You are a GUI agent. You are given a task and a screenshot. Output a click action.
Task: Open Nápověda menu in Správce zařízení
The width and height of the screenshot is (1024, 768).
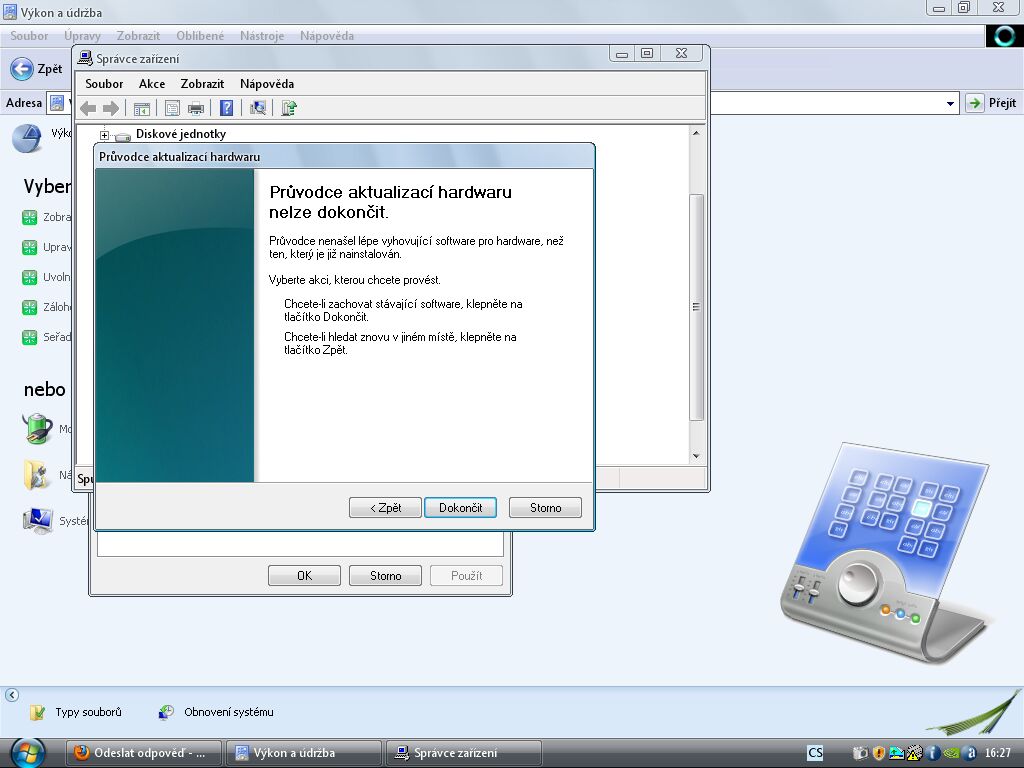point(267,84)
